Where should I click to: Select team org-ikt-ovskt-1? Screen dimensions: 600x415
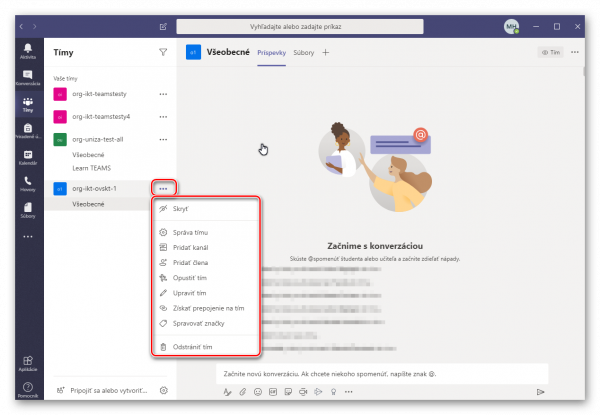coord(94,189)
